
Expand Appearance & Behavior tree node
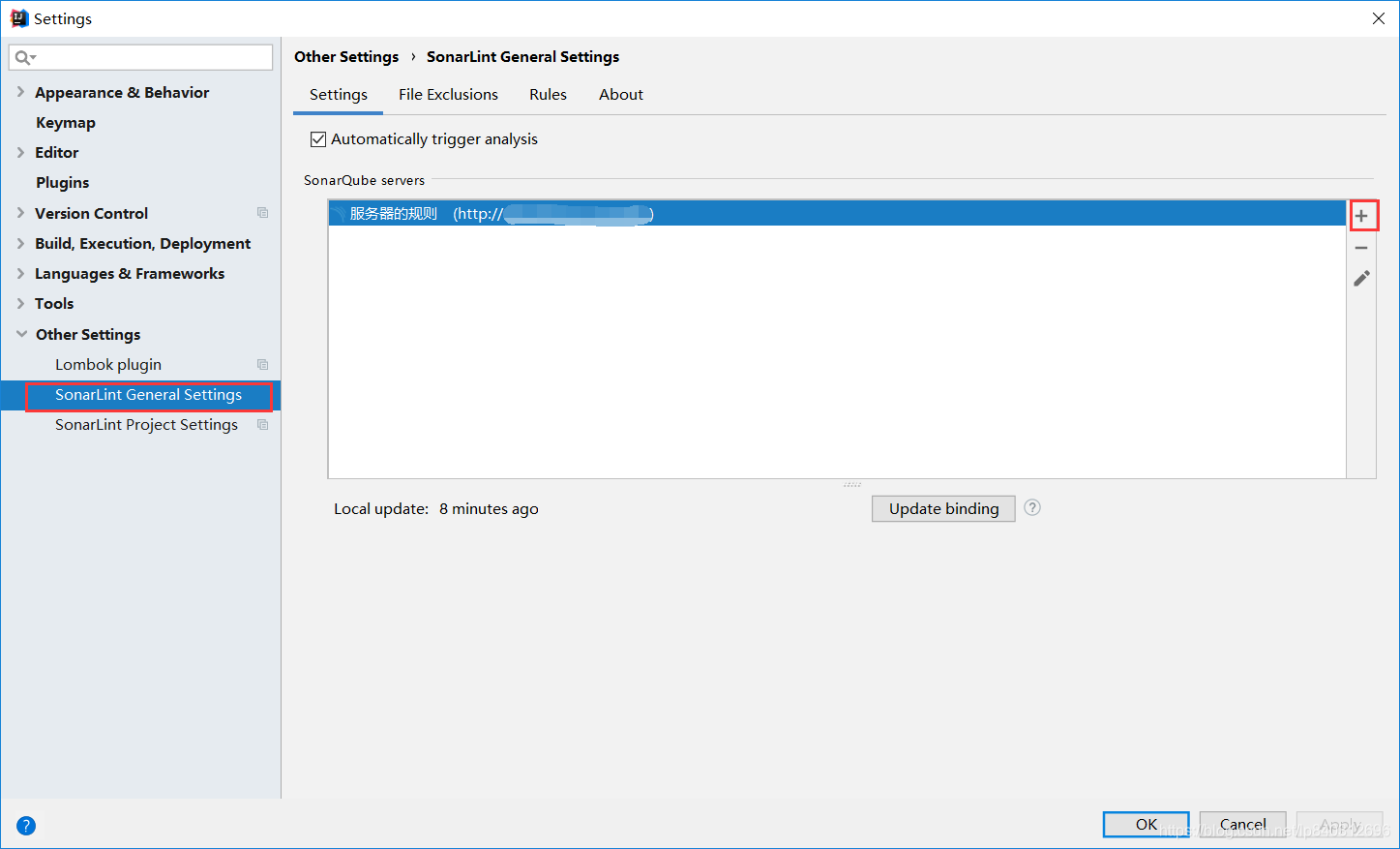coord(20,92)
